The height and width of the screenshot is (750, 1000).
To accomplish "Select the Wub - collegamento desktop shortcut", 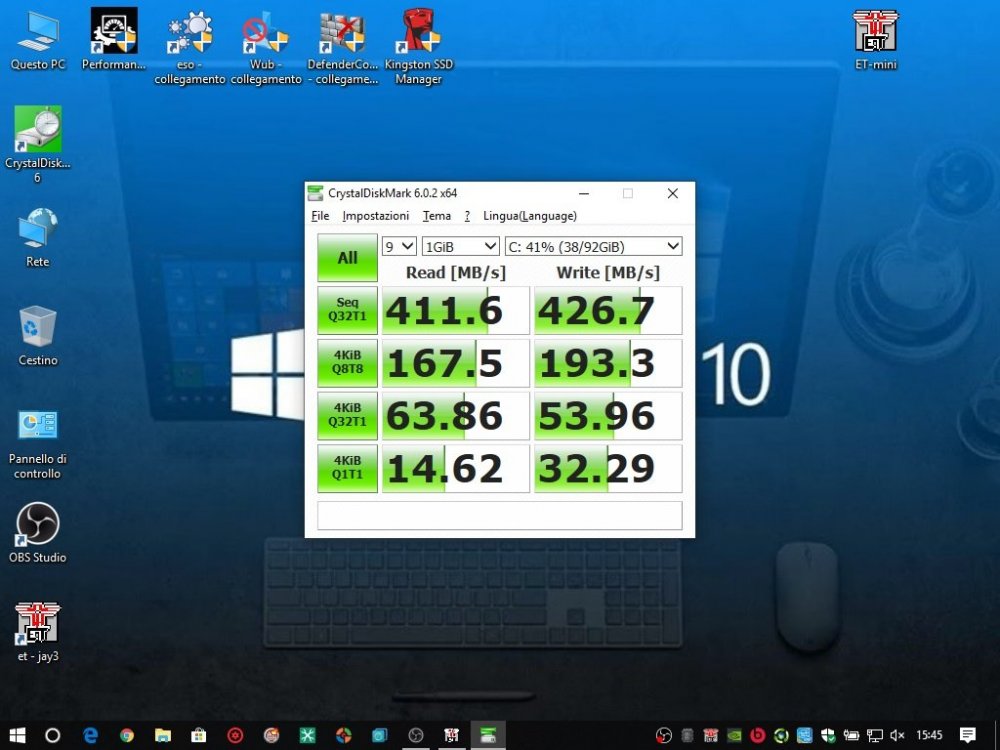I will click(x=265, y=47).
